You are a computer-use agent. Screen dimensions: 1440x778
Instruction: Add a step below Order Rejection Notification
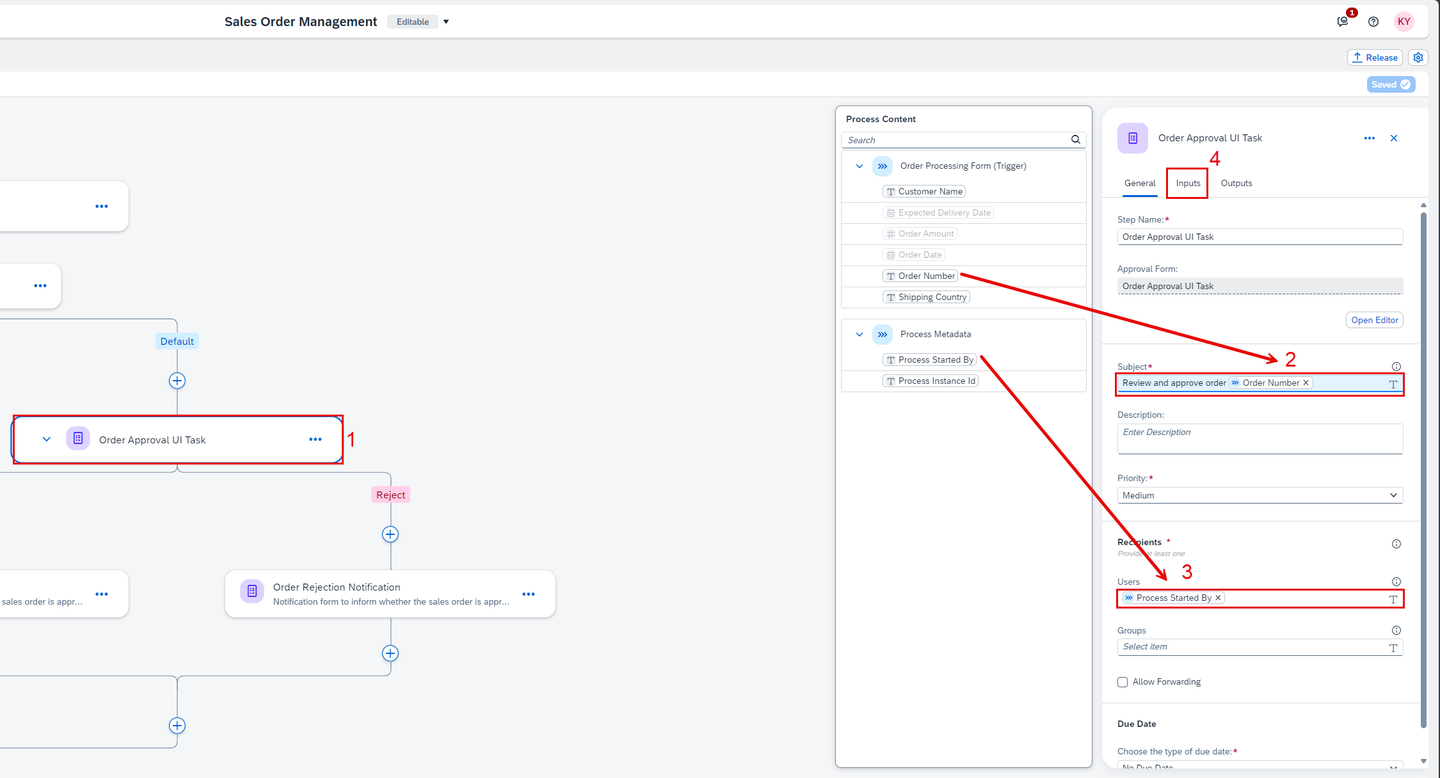pyautogui.click(x=390, y=653)
